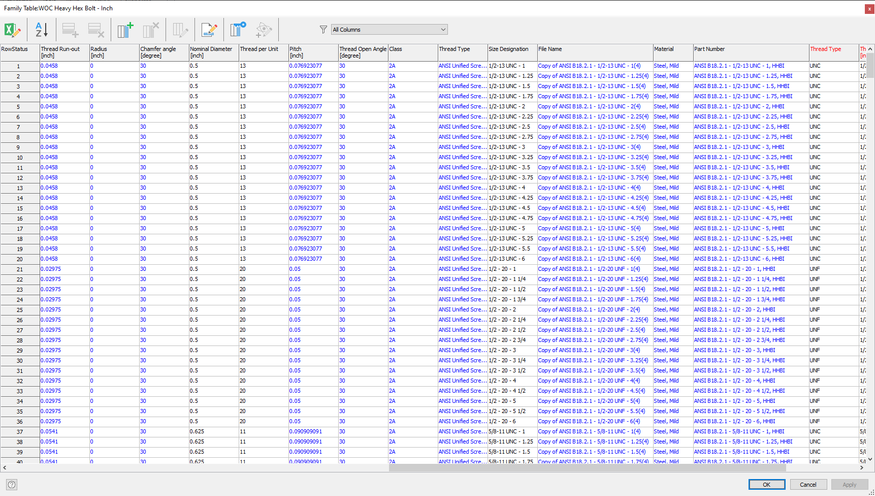
Task: Select the File Name column header
Action: [x=595, y=52]
